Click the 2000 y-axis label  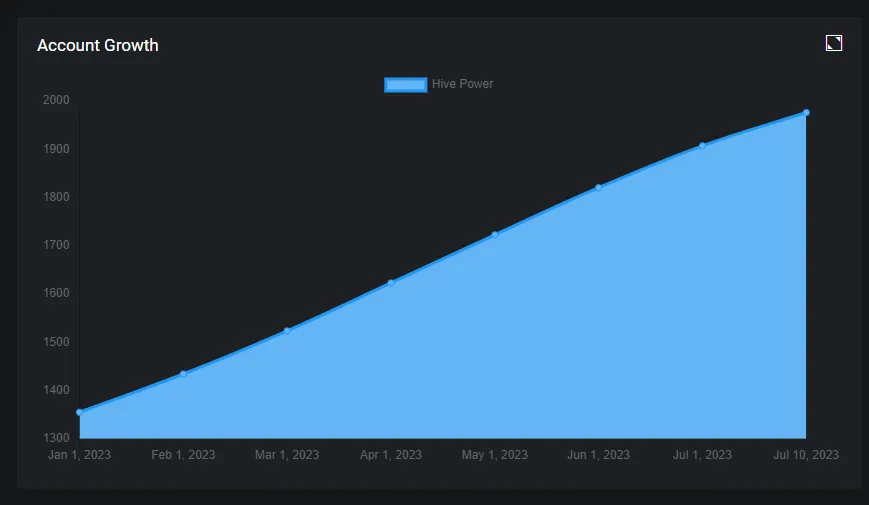coord(56,100)
